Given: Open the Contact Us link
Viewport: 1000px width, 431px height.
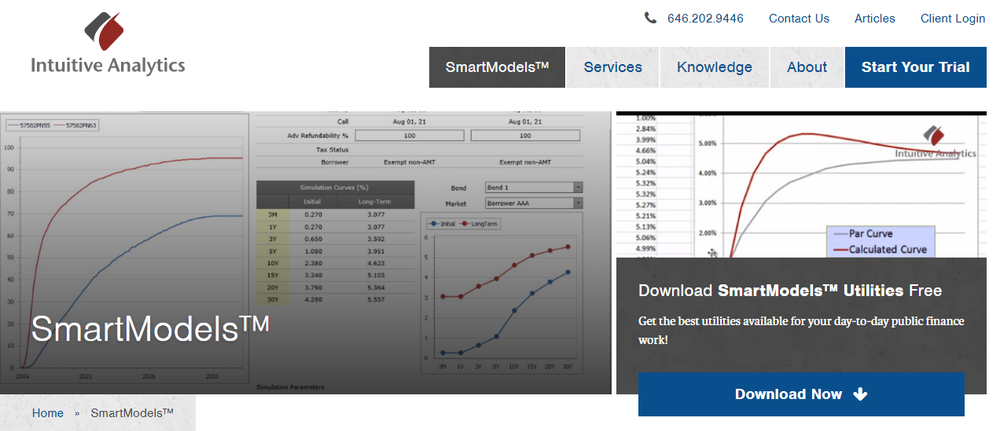Looking at the screenshot, I should [x=798, y=18].
